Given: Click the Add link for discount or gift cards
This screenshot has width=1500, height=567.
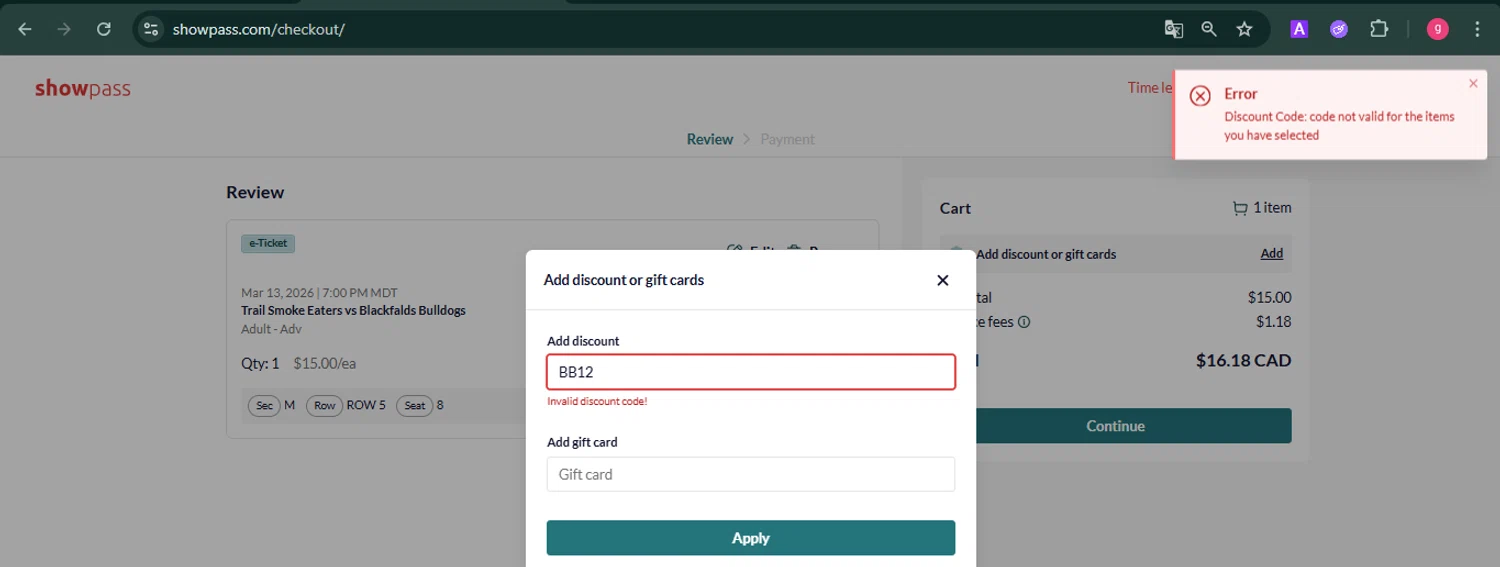Looking at the screenshot, I should pyautogui.click(x=1271, y=254).
